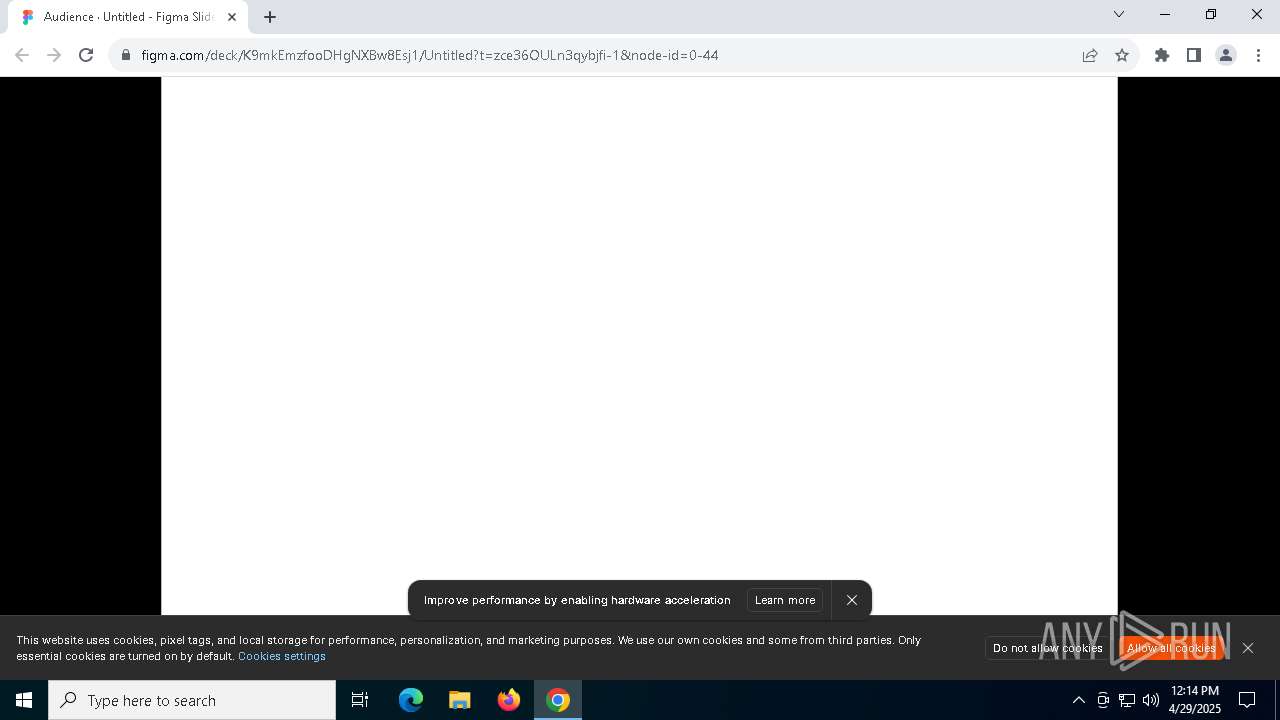
Task: Open Chrome three-dot menu
Action: (1258, 55)
